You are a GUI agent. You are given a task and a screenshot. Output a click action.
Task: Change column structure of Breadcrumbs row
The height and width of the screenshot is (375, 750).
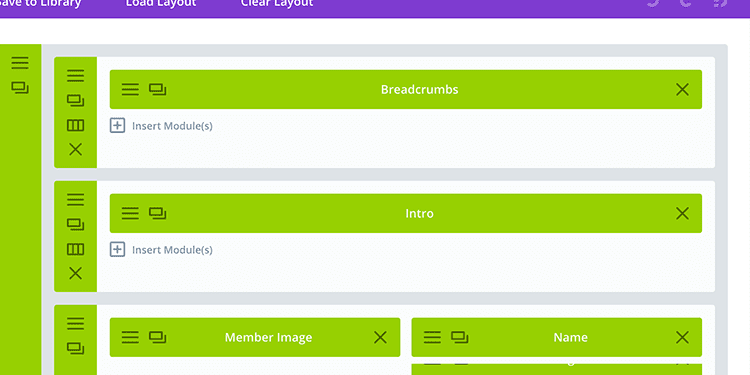tap(75, 125)
